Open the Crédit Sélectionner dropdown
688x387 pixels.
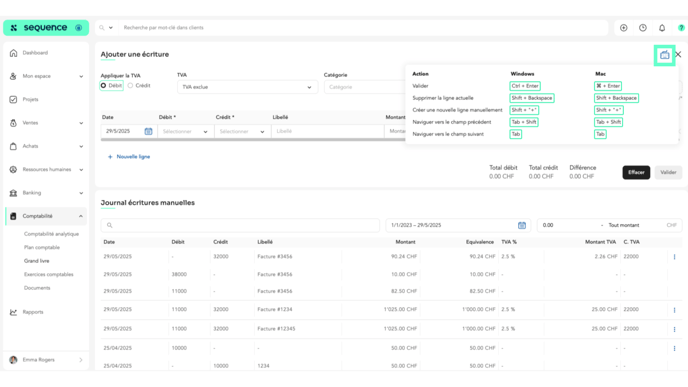(243, 131)
